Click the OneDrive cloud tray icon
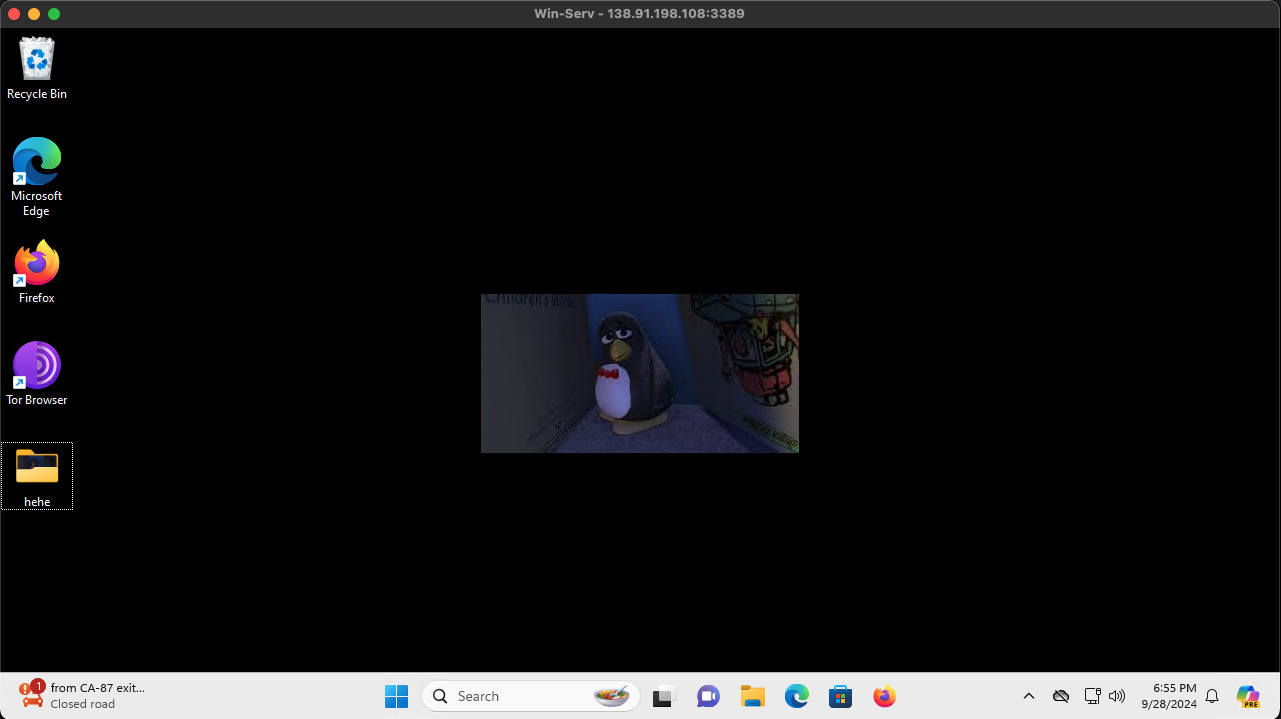This screenshot has width=1281, height=719. point(1061,696)
